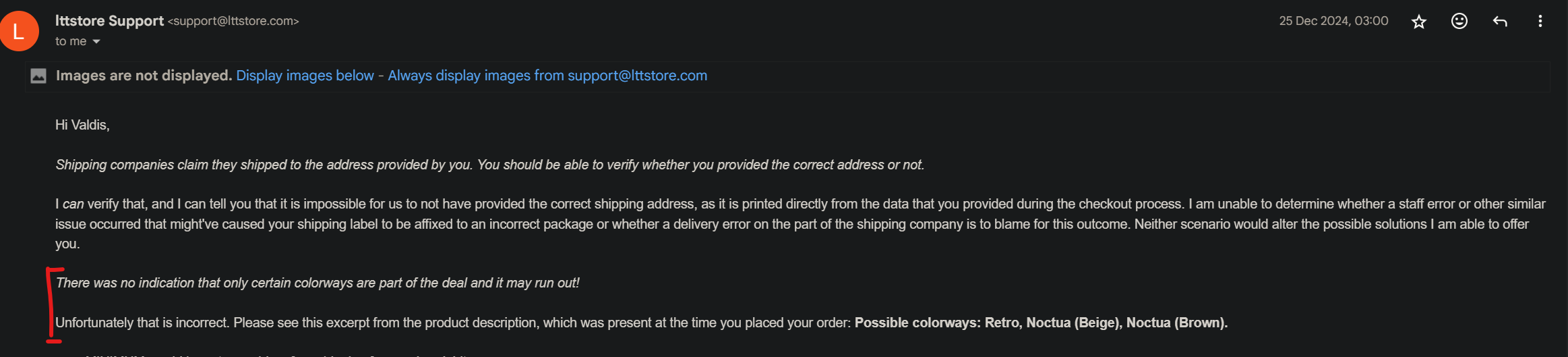Click the red bracket annotation beside the quote

click(51, 305)
